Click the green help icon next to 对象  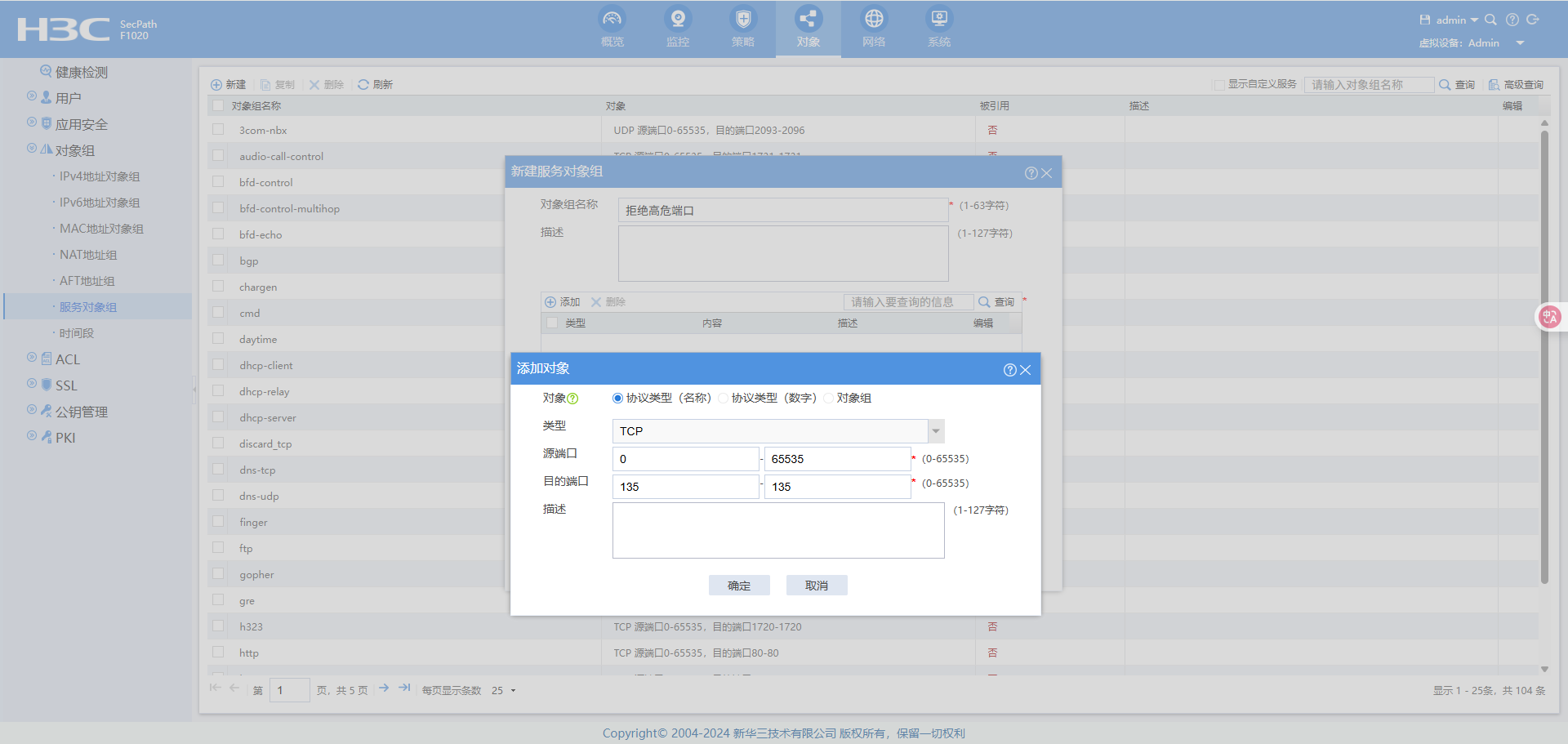click(x=572, y=399)
